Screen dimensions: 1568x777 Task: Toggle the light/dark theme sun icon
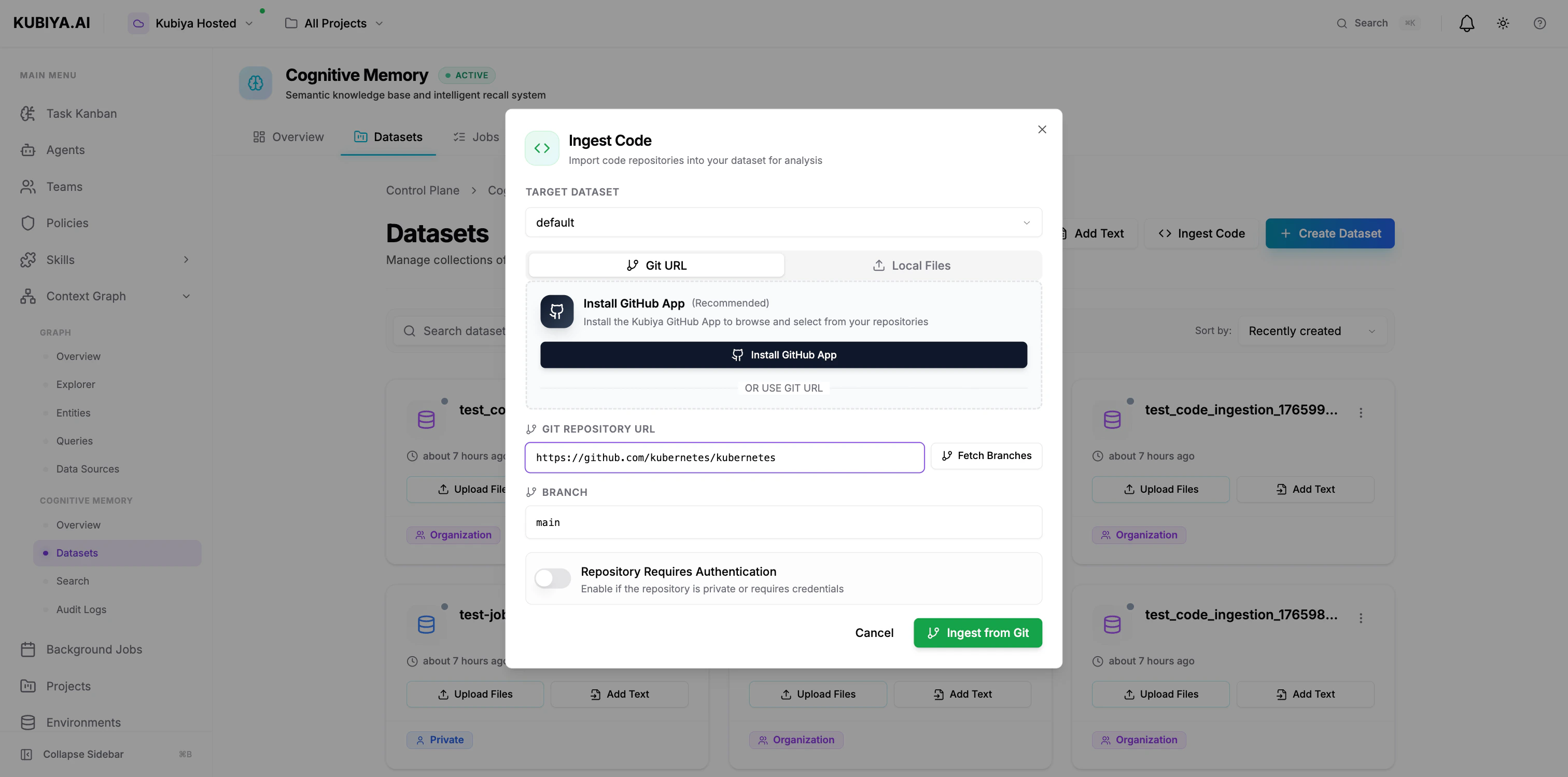1503,23
